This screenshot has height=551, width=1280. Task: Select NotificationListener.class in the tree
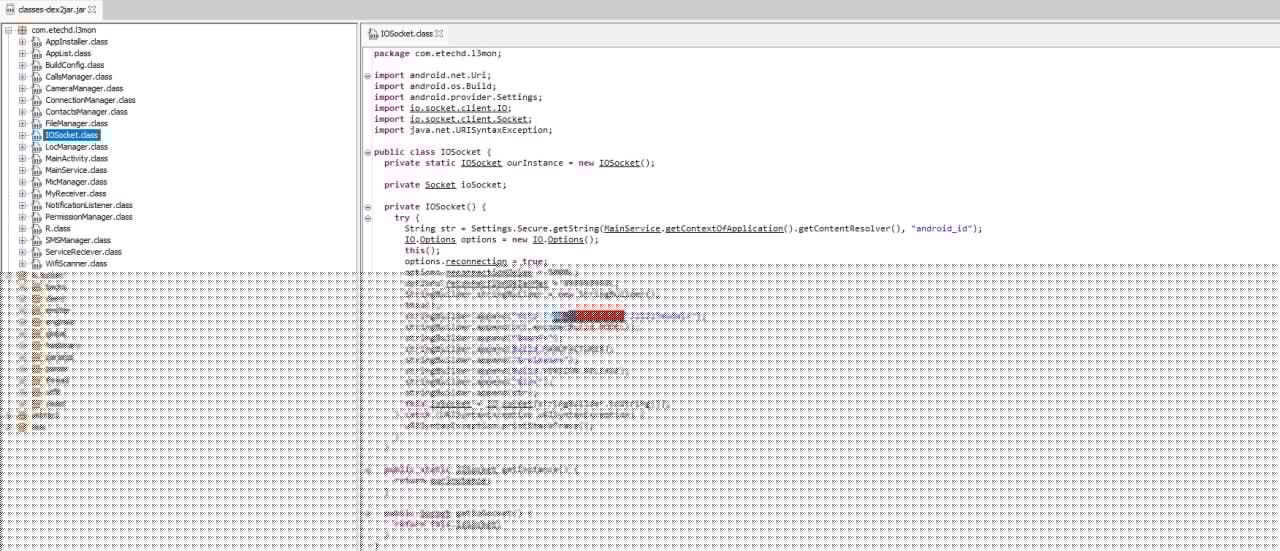(x=88, y=205)
